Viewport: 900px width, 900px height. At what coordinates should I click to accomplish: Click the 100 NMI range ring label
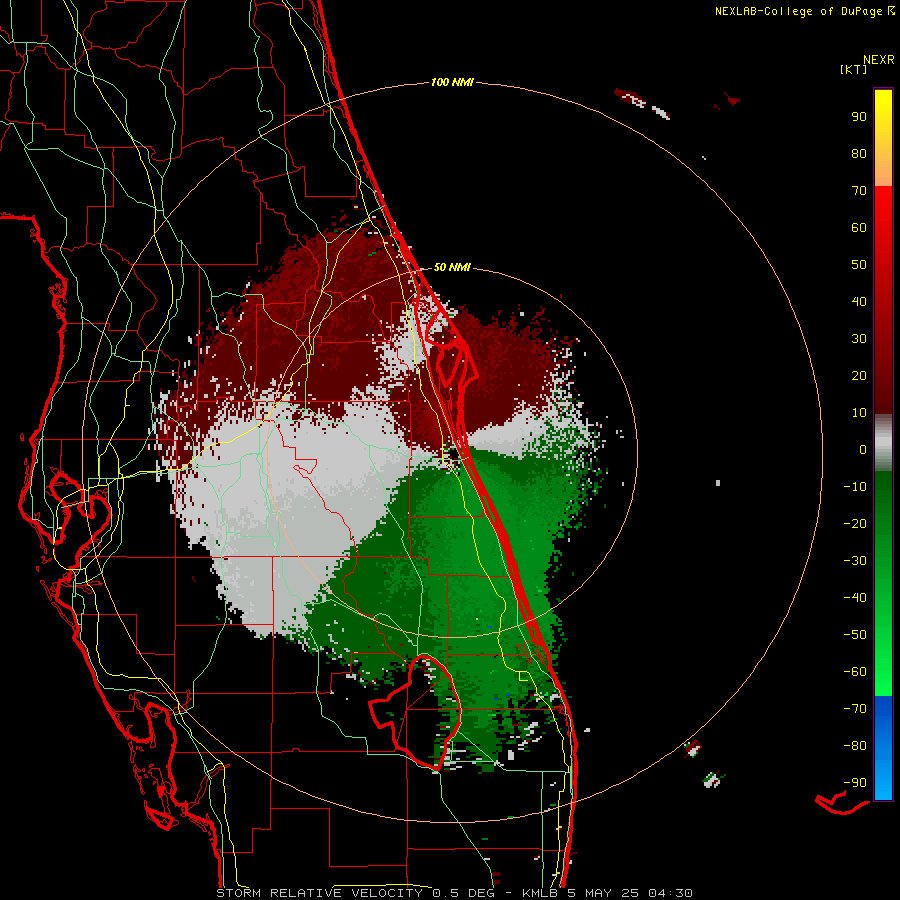[452, 82]
